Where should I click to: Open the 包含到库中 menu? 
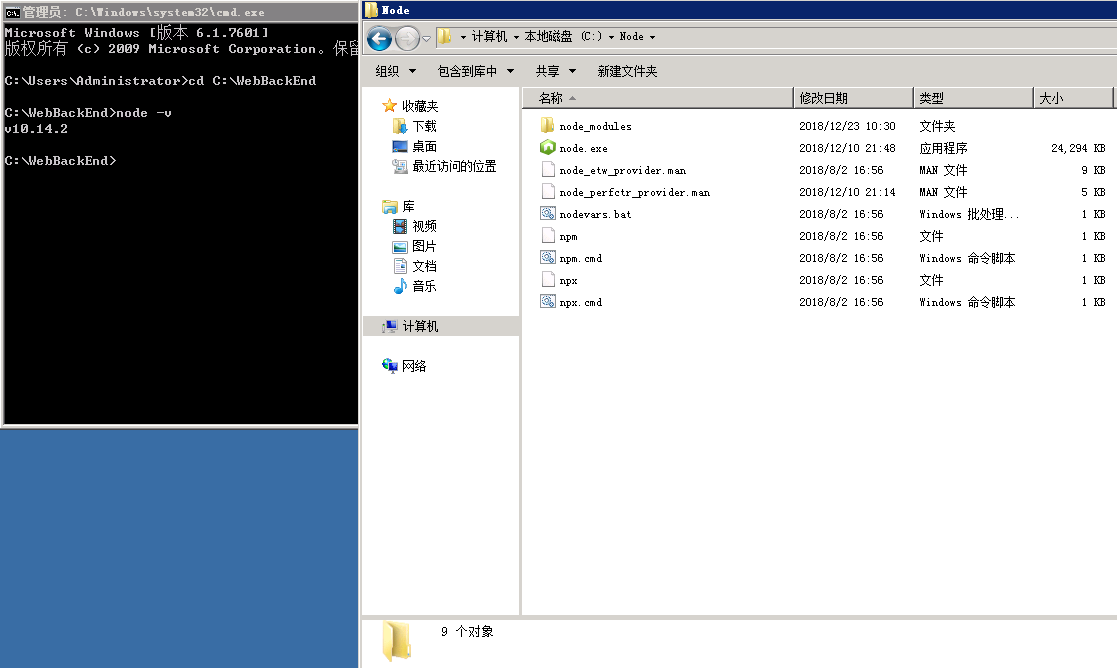click(476, 71)
